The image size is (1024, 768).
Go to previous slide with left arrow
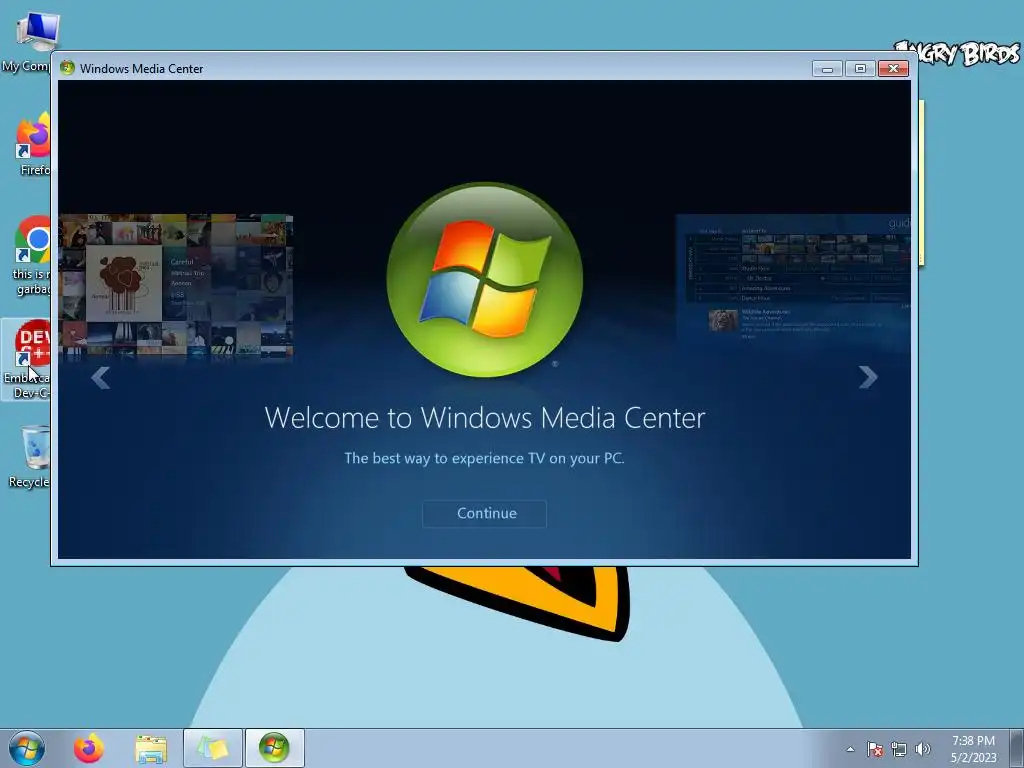tap(101, 377)
